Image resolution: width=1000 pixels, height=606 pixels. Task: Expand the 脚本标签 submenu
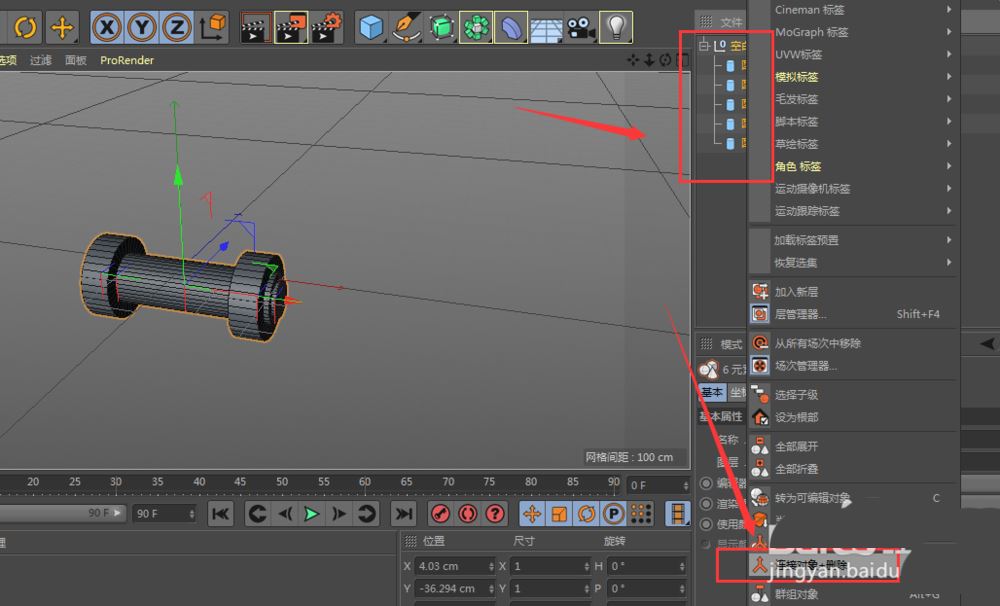855,121
